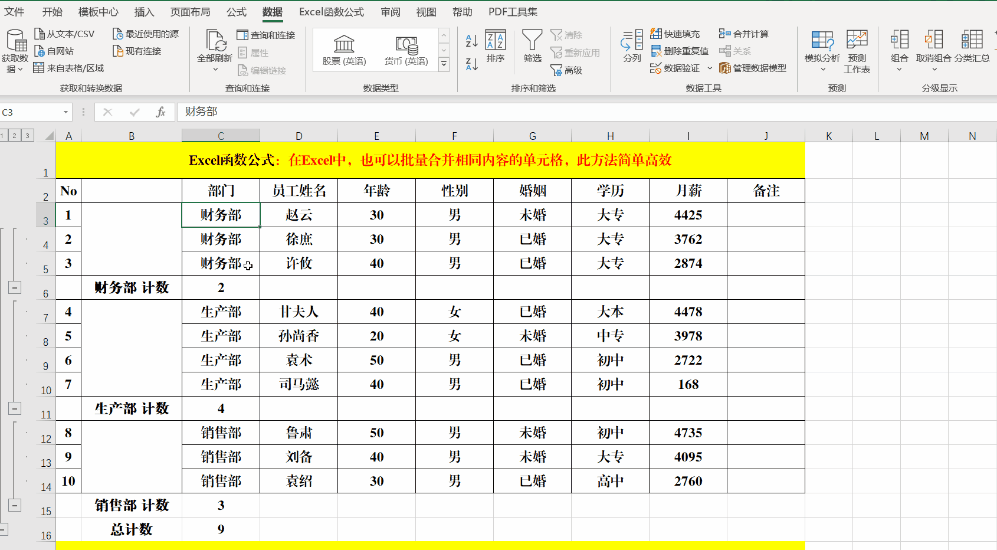This screenshot has width=997, height=550.
Task: Toggle the Filter (筛选) funnel
Action: tap(532, 46)
